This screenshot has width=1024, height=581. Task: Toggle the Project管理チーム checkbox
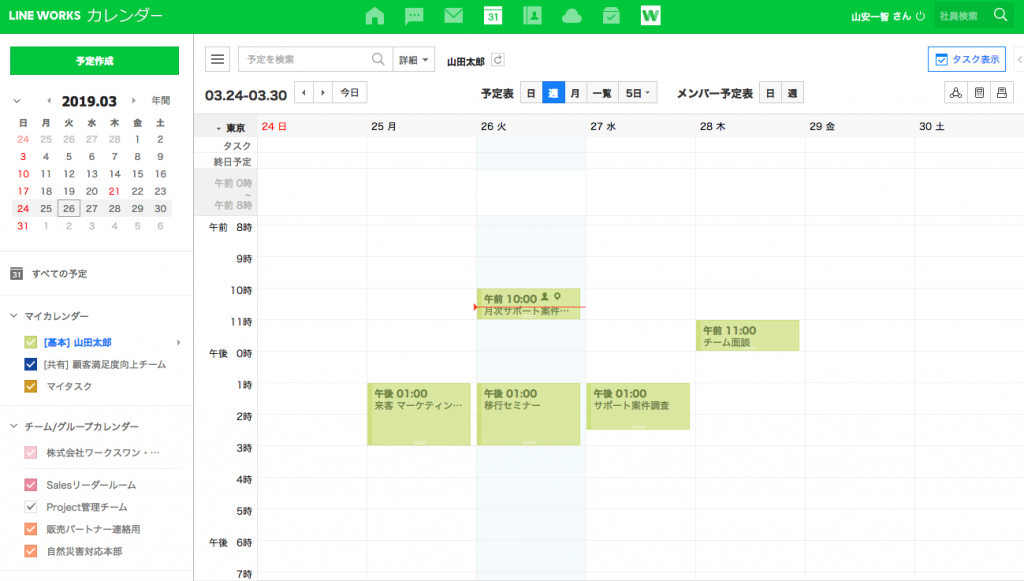(30, 507)
